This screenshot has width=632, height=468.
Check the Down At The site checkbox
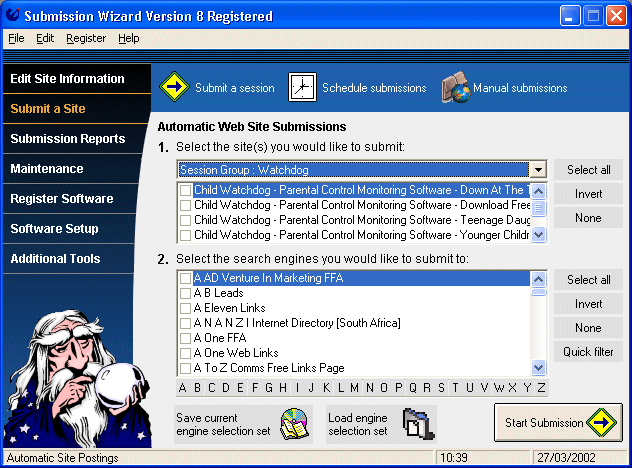185,190
